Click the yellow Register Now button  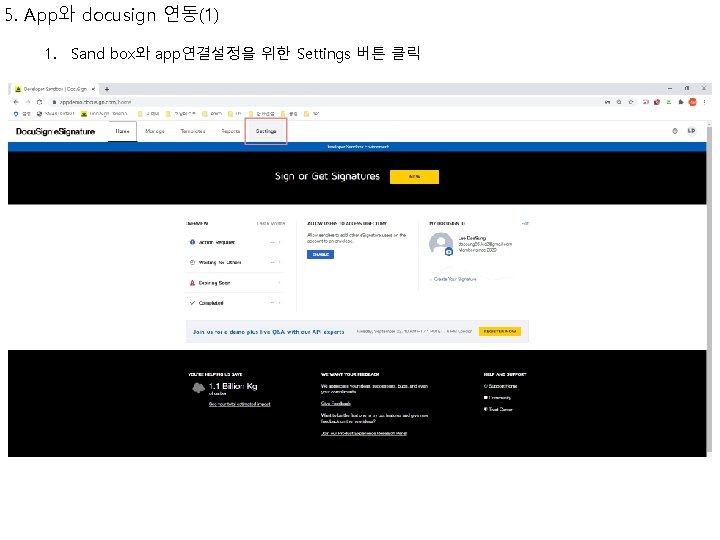500,331
